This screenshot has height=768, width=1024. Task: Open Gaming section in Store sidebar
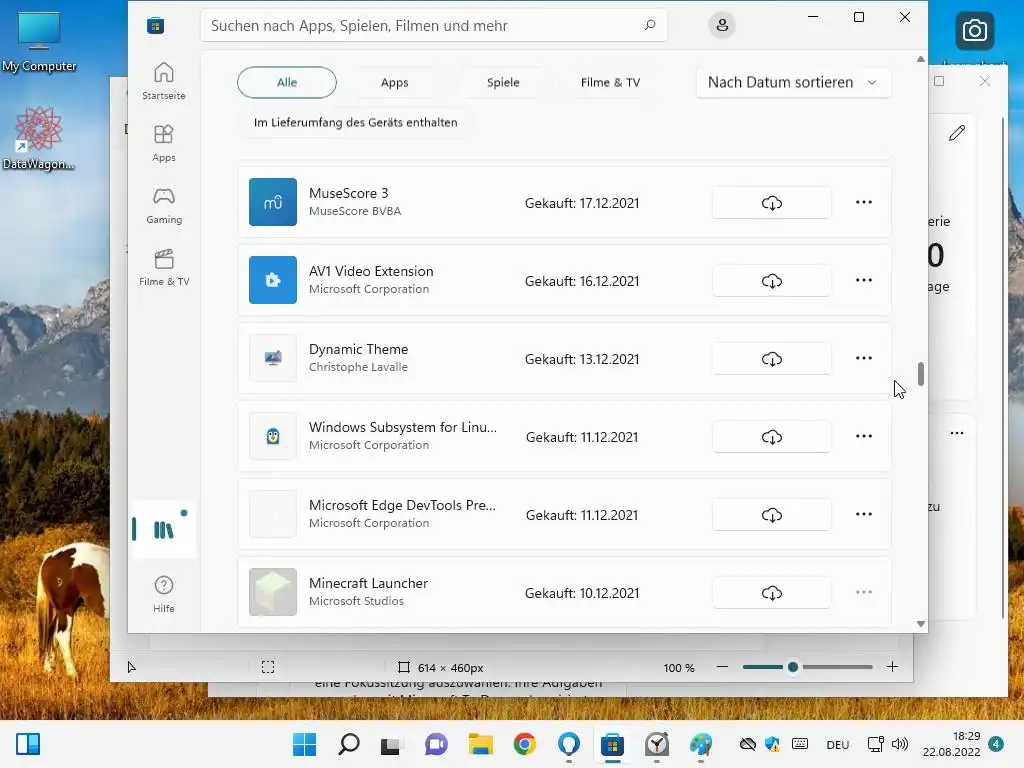coord(163,205)
